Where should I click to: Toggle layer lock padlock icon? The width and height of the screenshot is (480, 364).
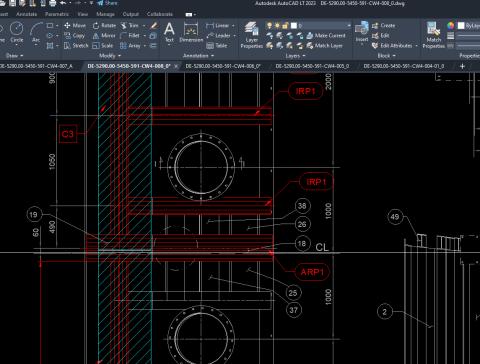pos(285,25)
